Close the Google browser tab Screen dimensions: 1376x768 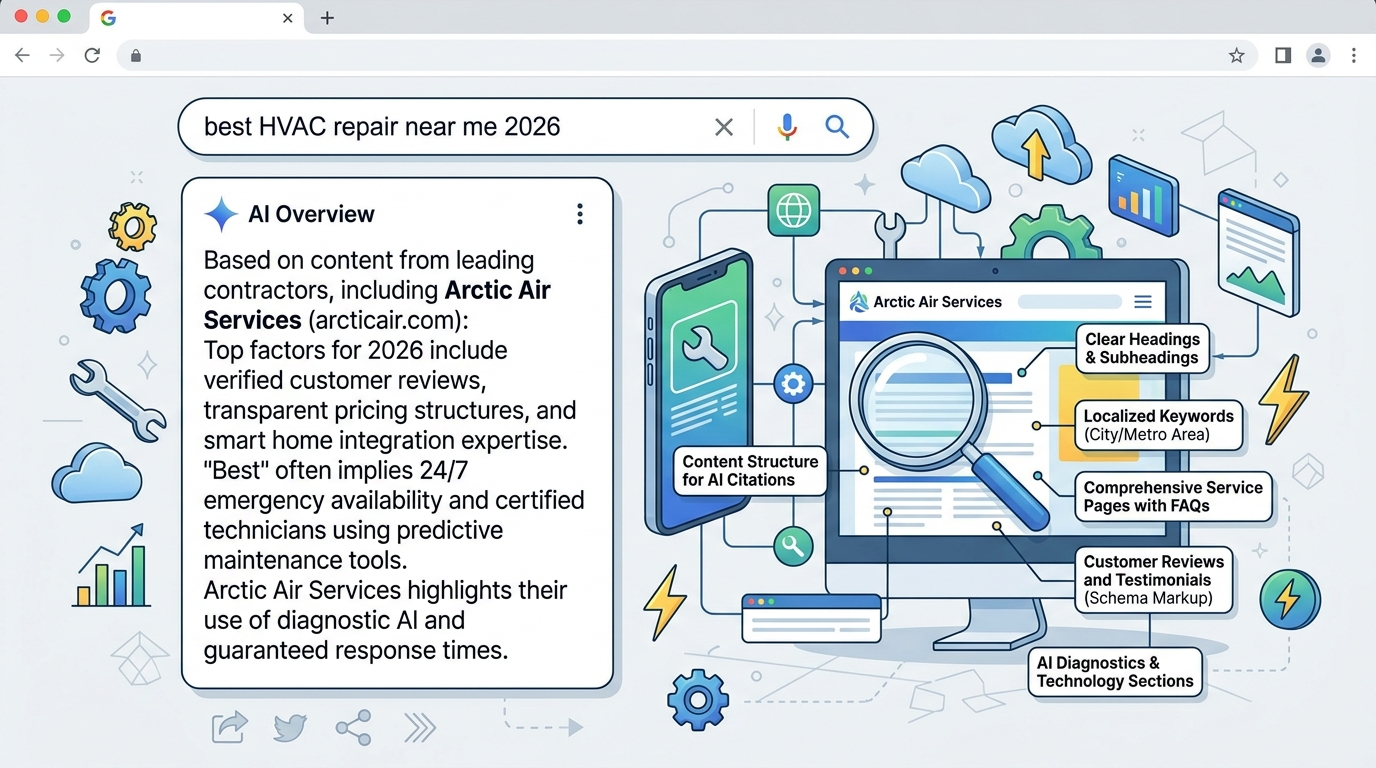(288, 18)
